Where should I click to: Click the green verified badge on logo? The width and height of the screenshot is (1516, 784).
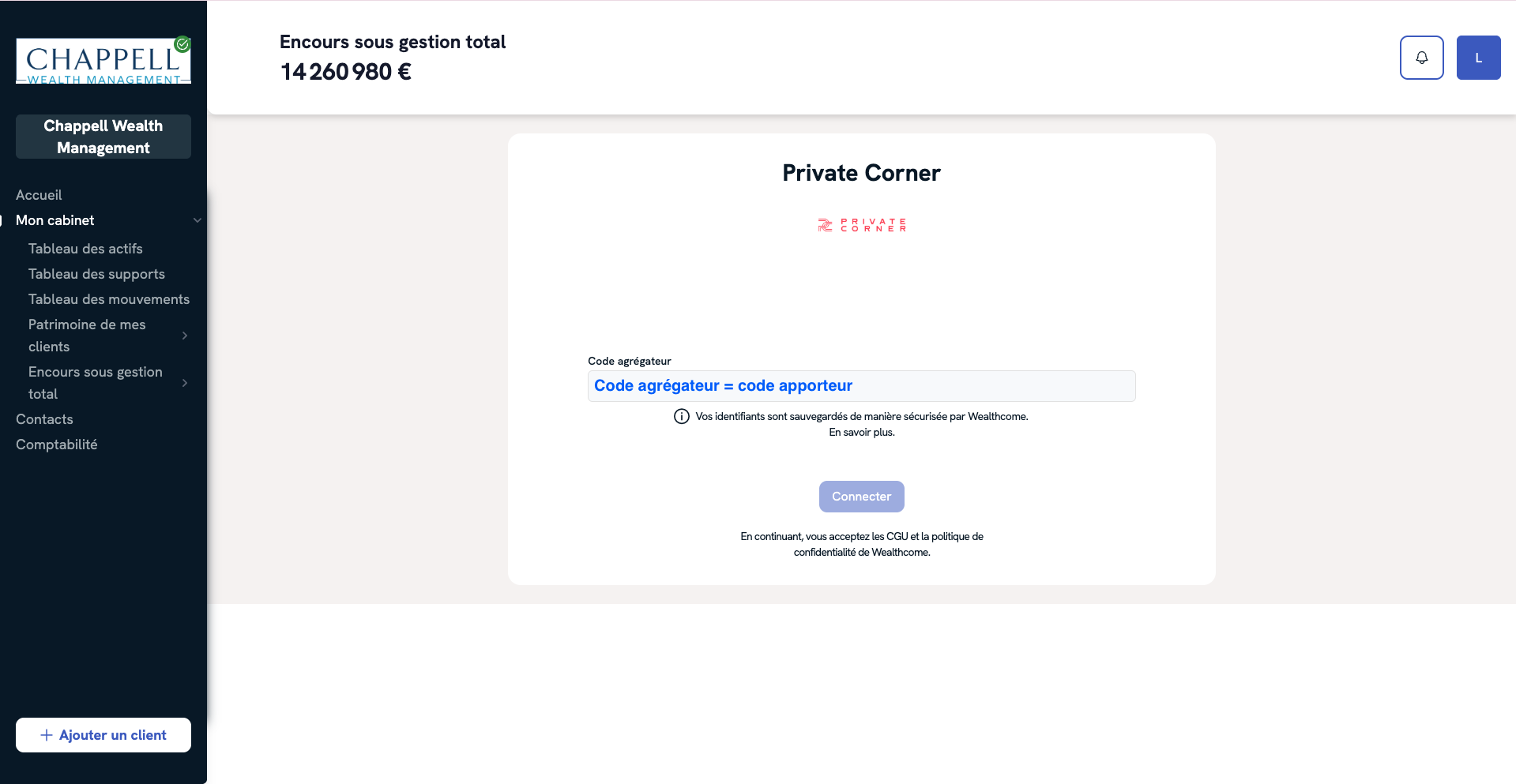(x=183, y=44)
